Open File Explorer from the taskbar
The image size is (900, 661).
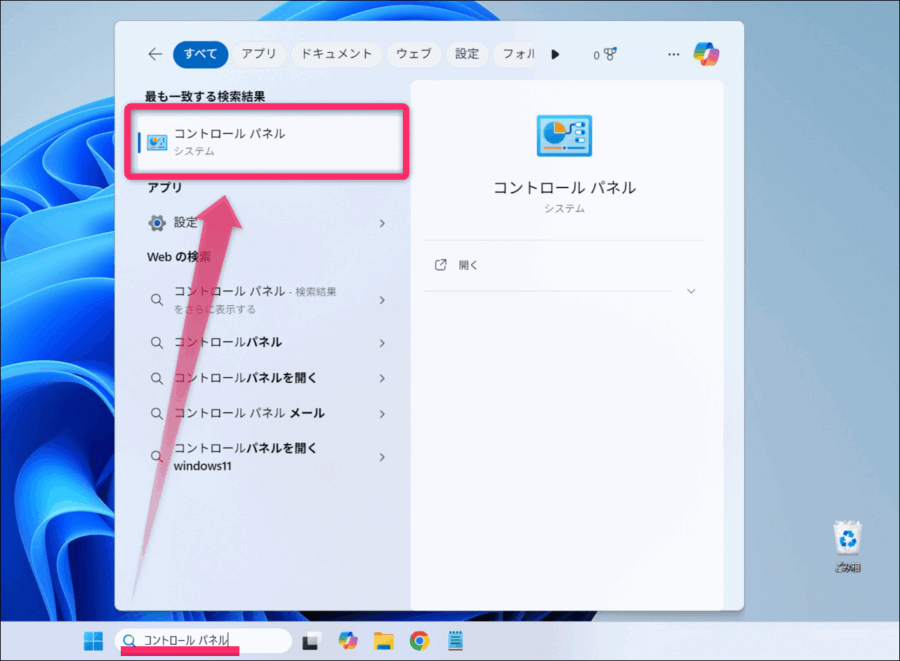(x=383, y=641)
